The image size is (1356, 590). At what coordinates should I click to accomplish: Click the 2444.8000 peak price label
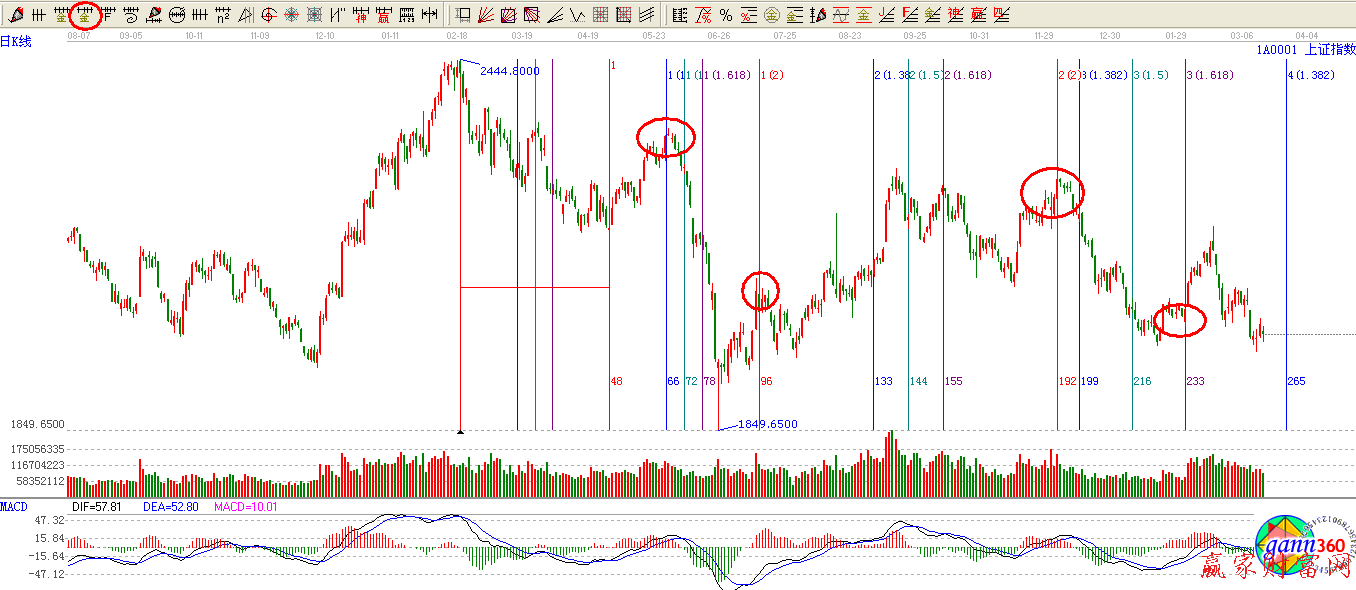510,71
